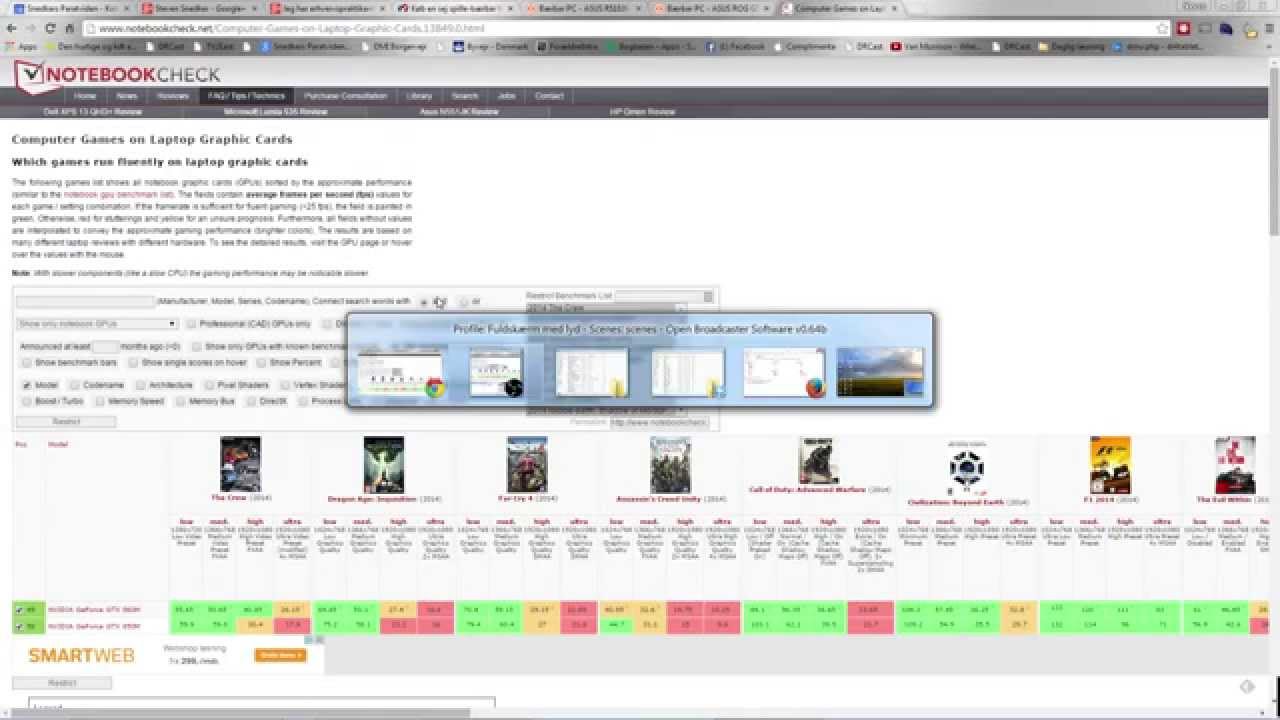Open Dragon Age: Inquisition cover image
Viewport: 1280px width, 720px height.
click(384, 464)
